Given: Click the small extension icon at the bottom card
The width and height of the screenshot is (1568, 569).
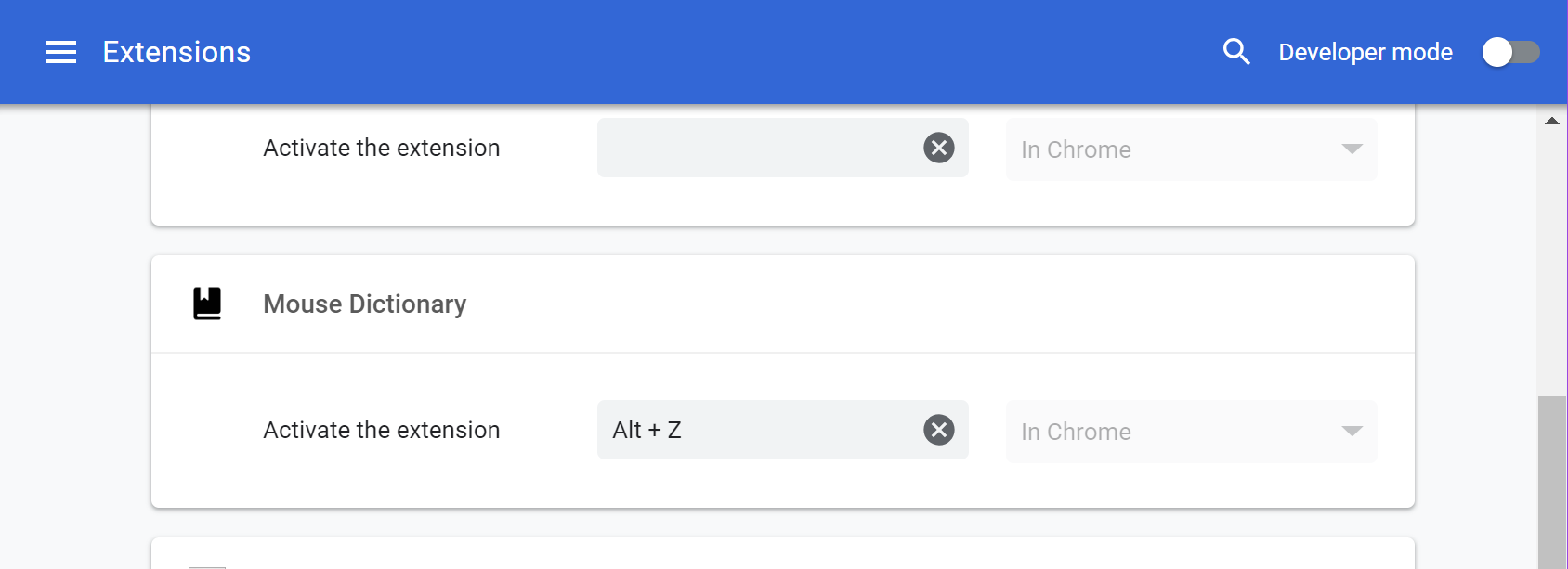Looking at the screenshot, I should pos(206,564).
